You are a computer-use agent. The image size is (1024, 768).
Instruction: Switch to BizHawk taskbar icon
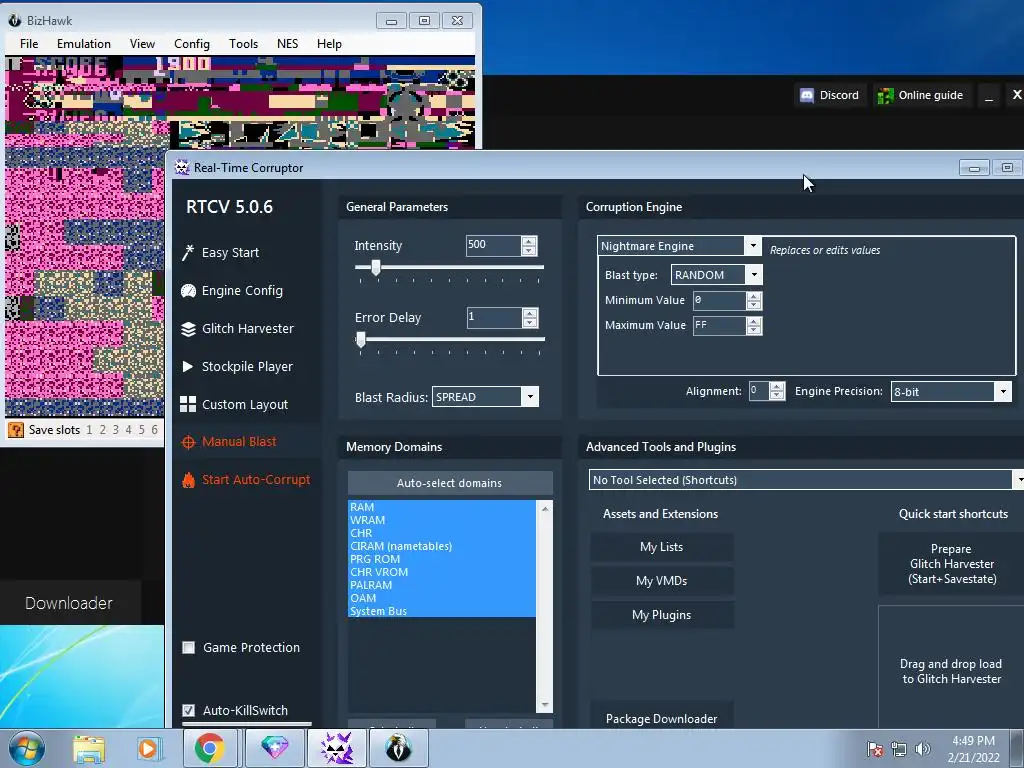pos(398,748)
